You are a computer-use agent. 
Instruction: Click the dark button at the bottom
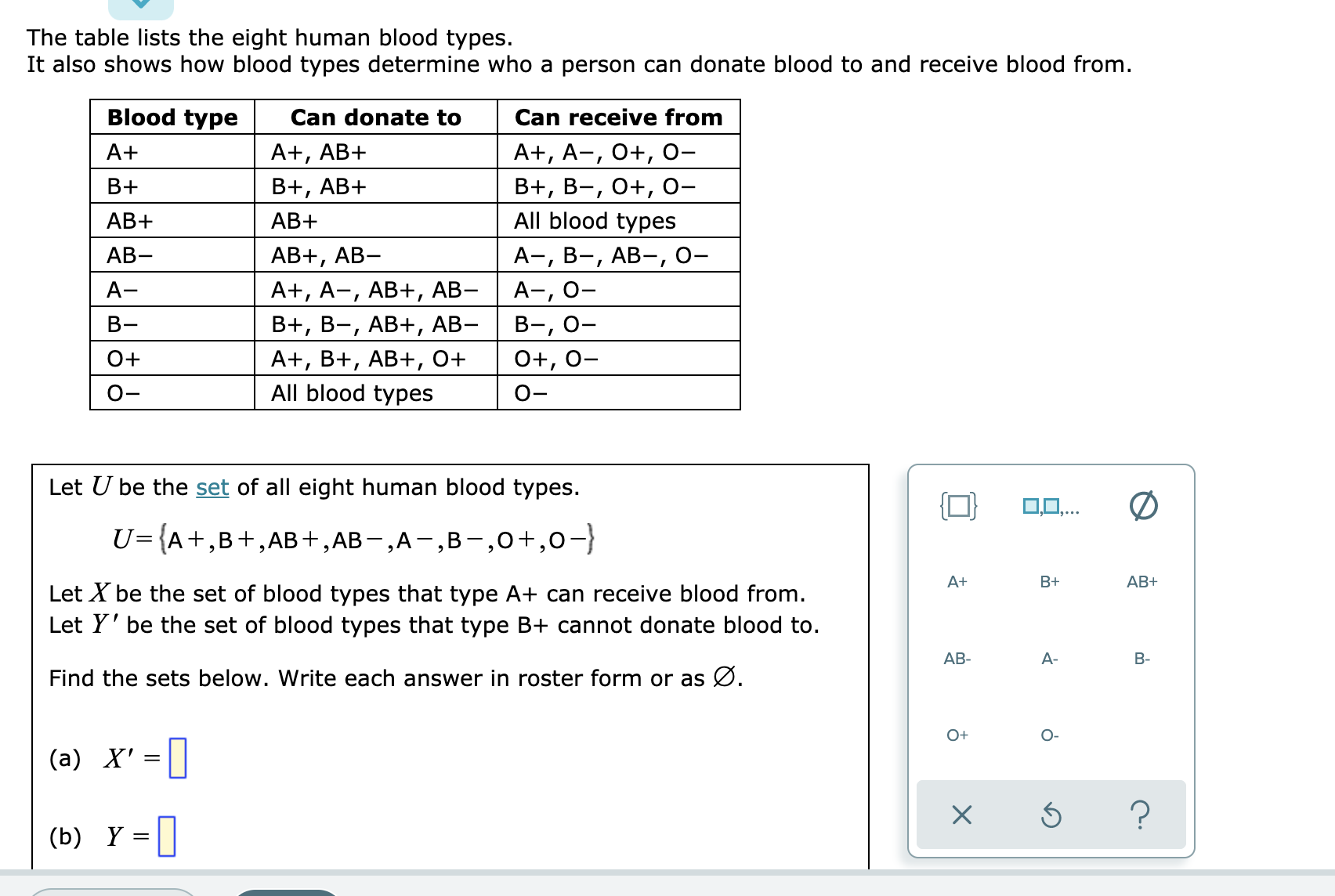pyautogui.click(x=287, y=891)
